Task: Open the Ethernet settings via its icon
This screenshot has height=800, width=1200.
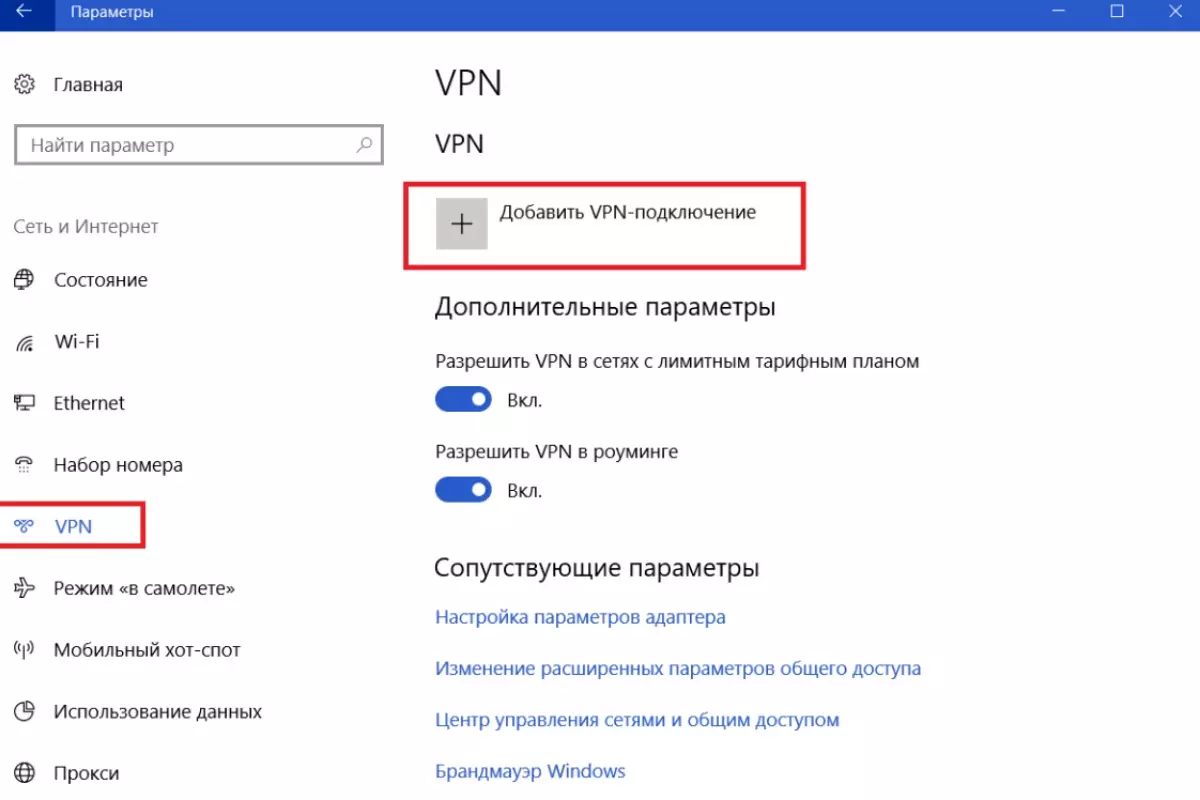Action: (24, 402)
